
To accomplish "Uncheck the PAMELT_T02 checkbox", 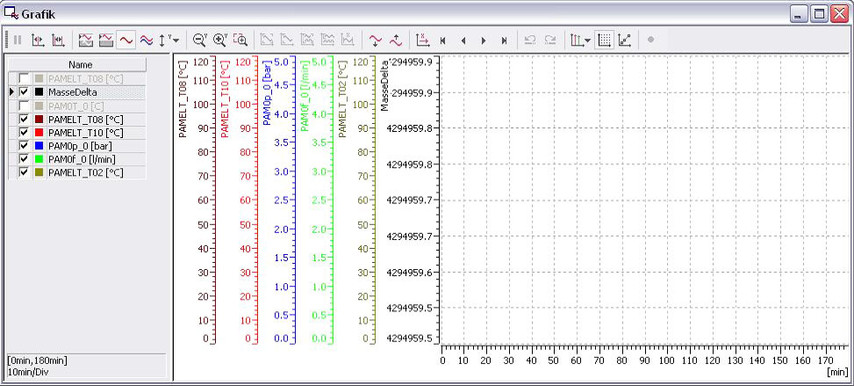I will (x=24, y=172).
